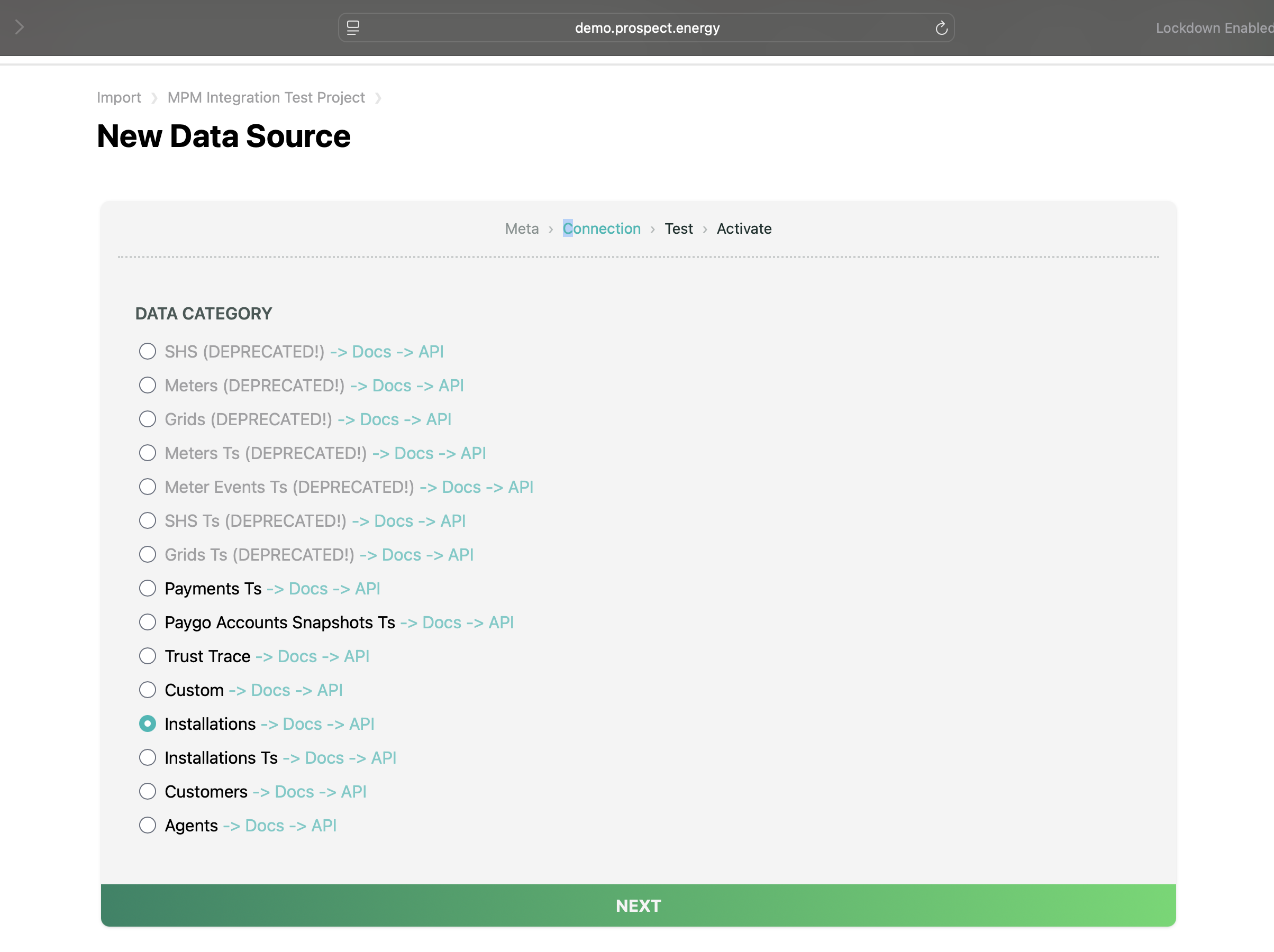Open the Import breadcrumb link

point(119,97)
